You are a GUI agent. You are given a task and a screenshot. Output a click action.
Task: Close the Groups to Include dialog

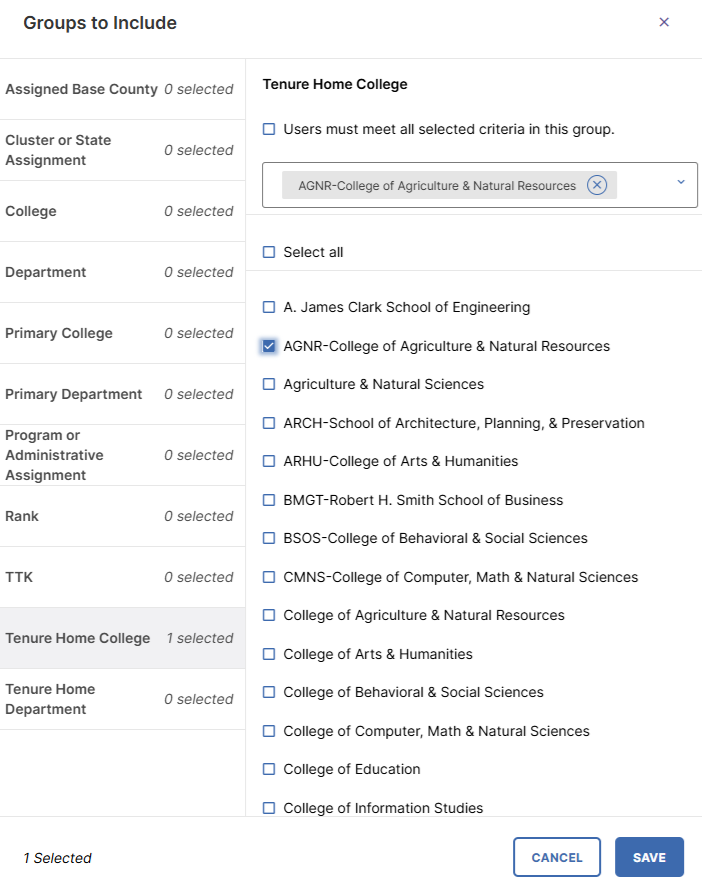(664, 21)
